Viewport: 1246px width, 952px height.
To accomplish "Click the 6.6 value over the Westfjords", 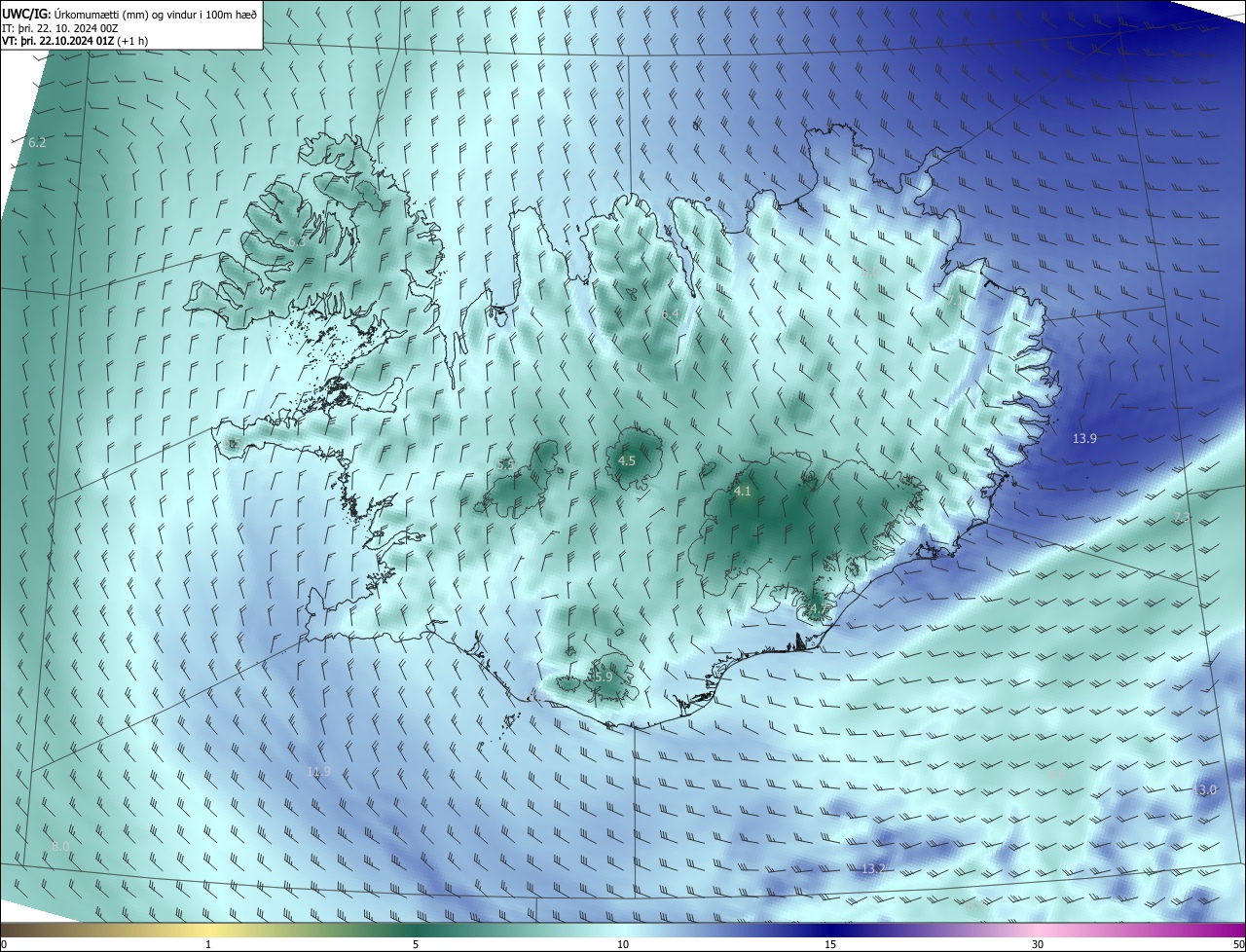I will coord(297,240).
